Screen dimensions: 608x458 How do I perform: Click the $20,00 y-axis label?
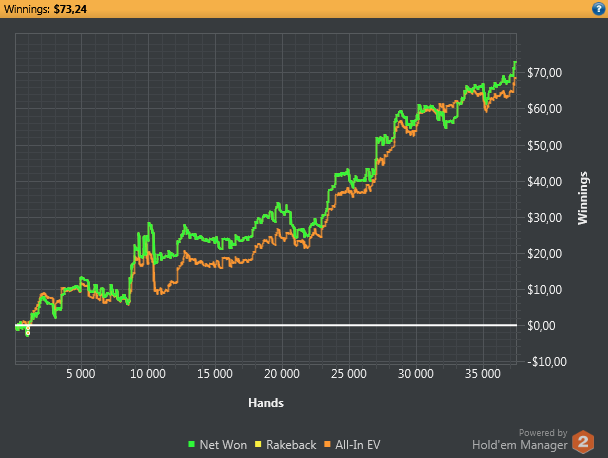tap(544, 254)
